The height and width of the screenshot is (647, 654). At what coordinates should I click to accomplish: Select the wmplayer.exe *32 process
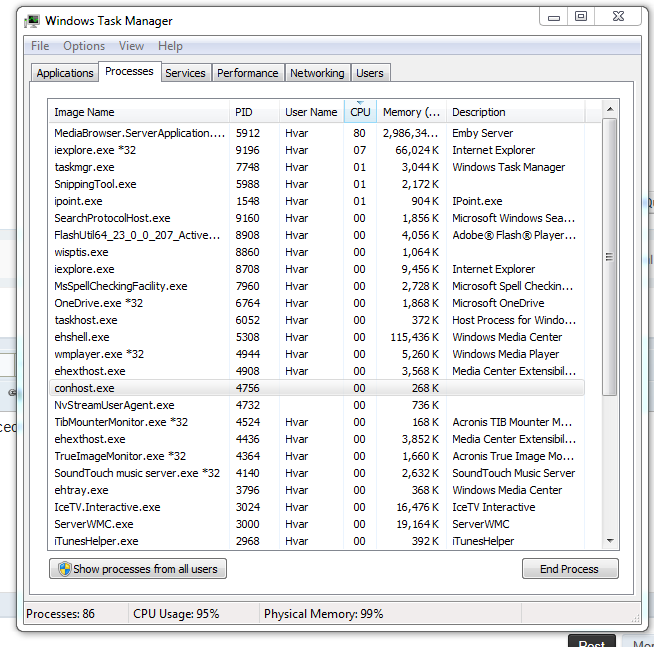click(x=317, y=354)
